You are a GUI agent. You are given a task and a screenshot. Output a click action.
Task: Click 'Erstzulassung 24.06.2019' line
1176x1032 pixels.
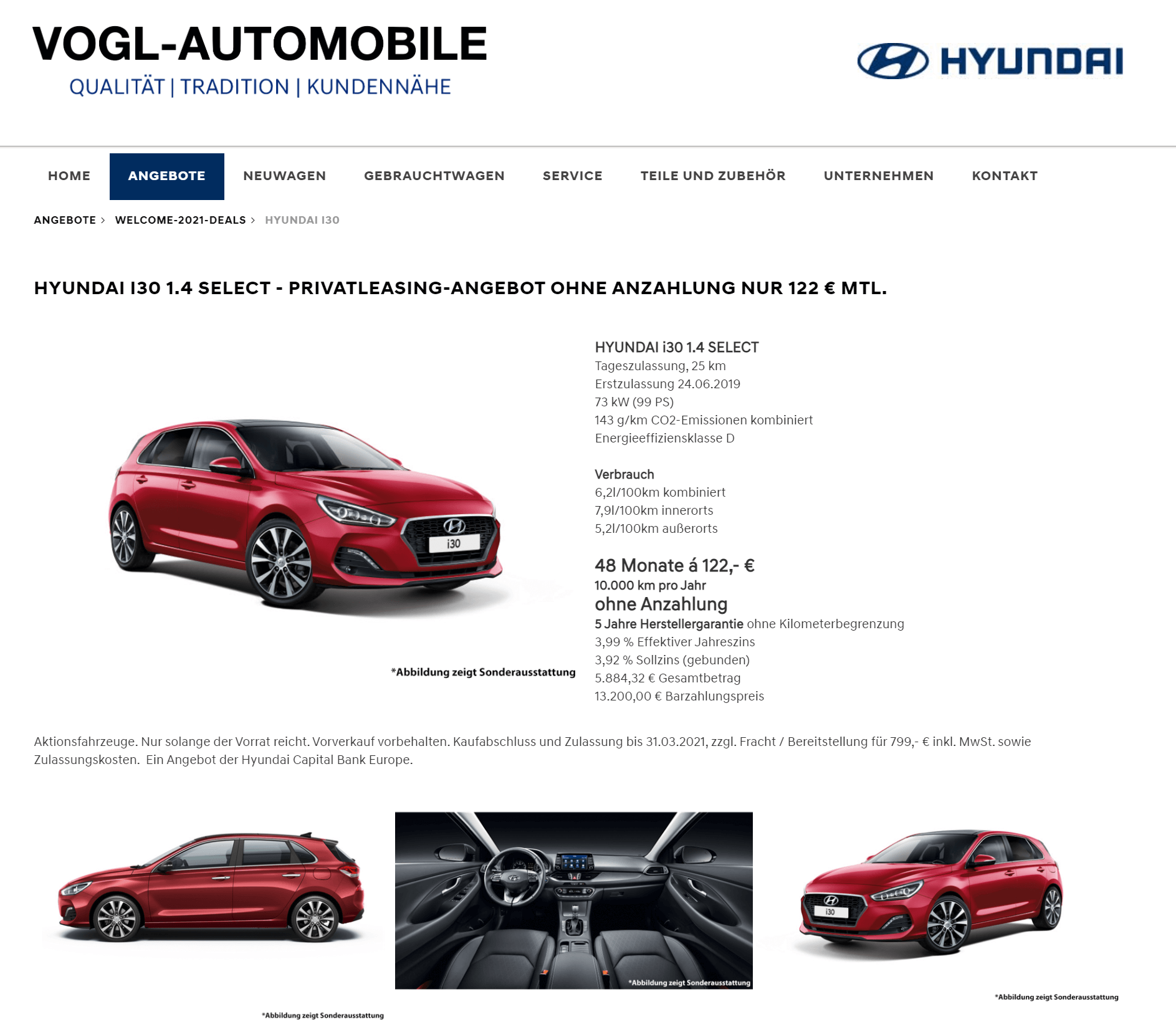click(x=667, y=384)
